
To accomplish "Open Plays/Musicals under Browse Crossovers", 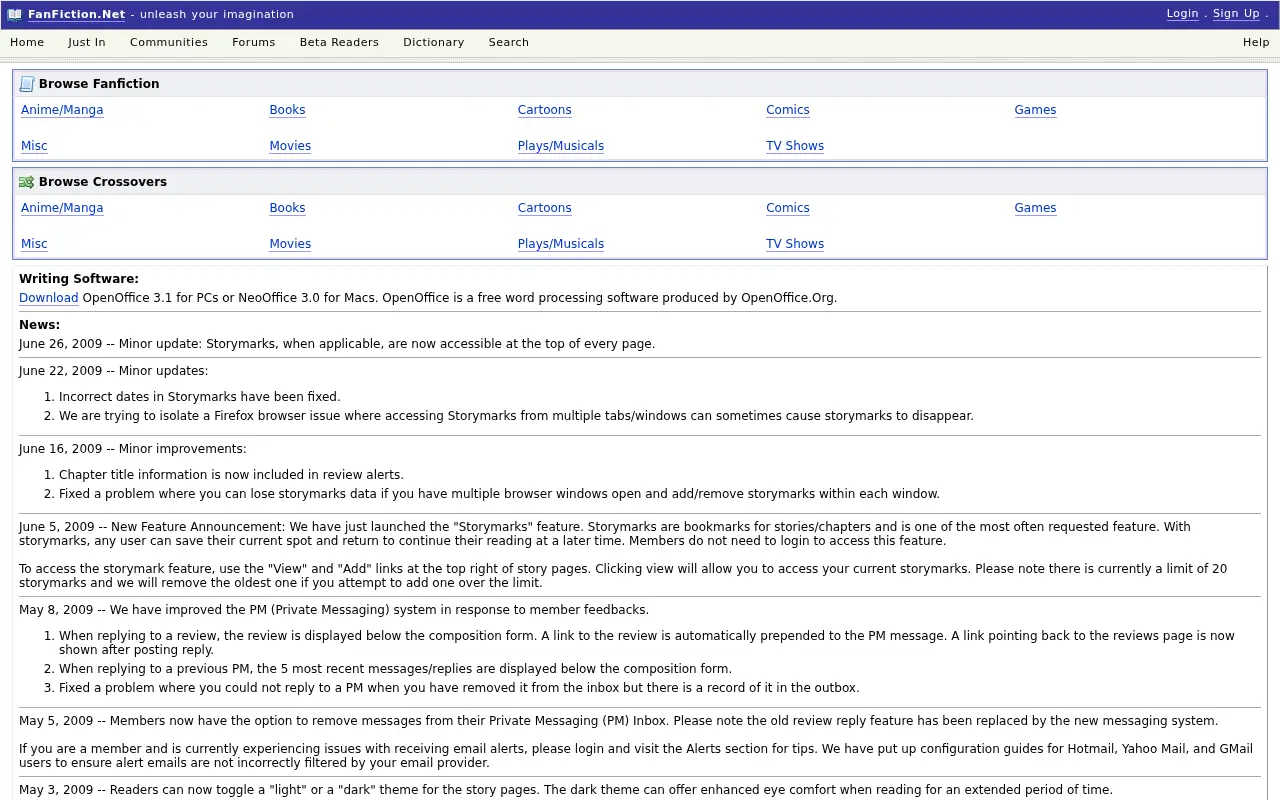I will [x=561, y=244].
